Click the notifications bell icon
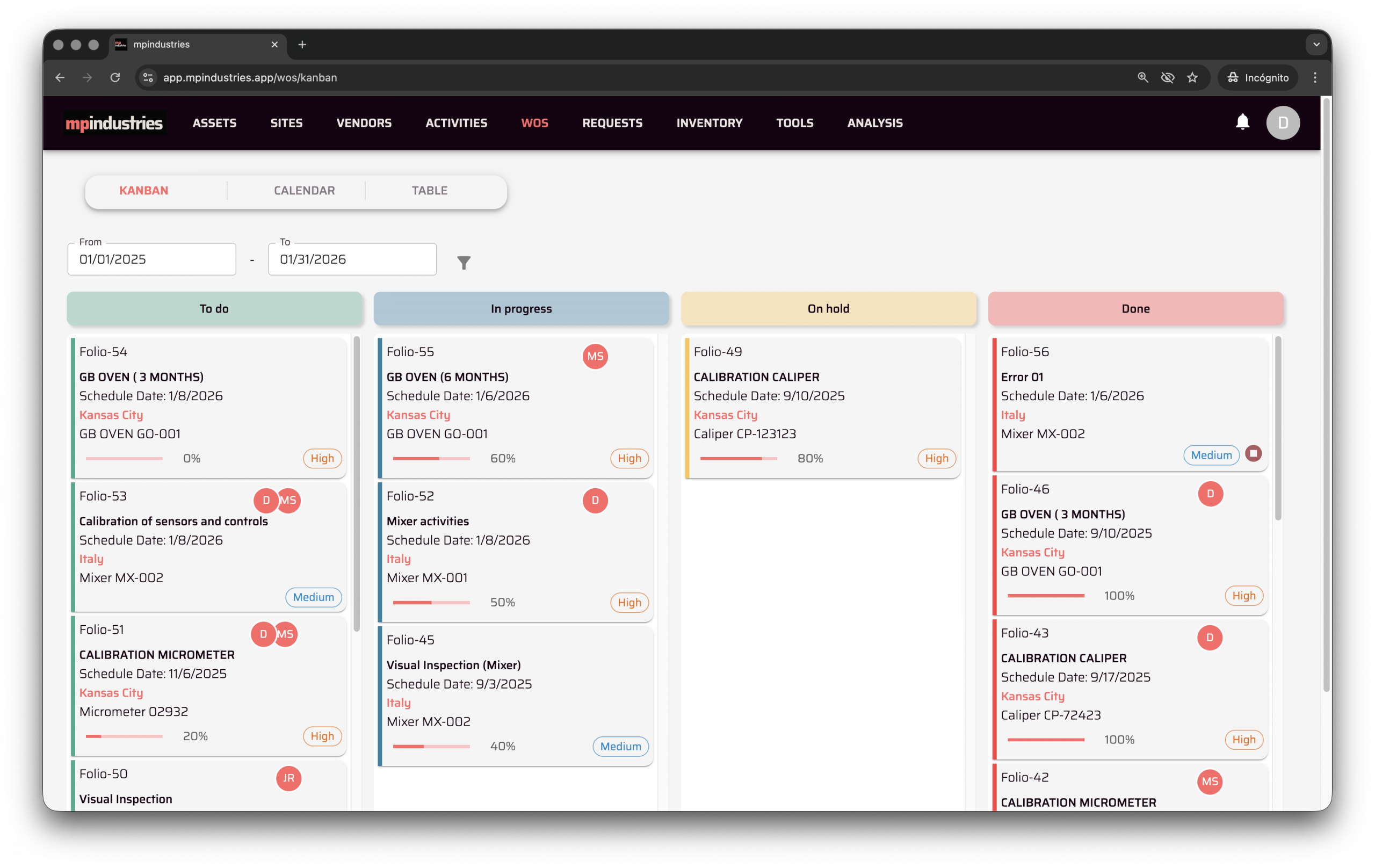The width and height of the screenshot is (1375, 868). 1242,122
